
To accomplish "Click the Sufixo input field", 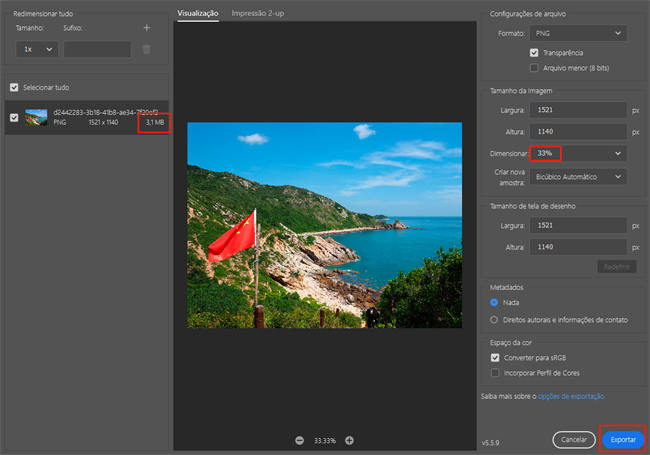I will click(97, 49).
